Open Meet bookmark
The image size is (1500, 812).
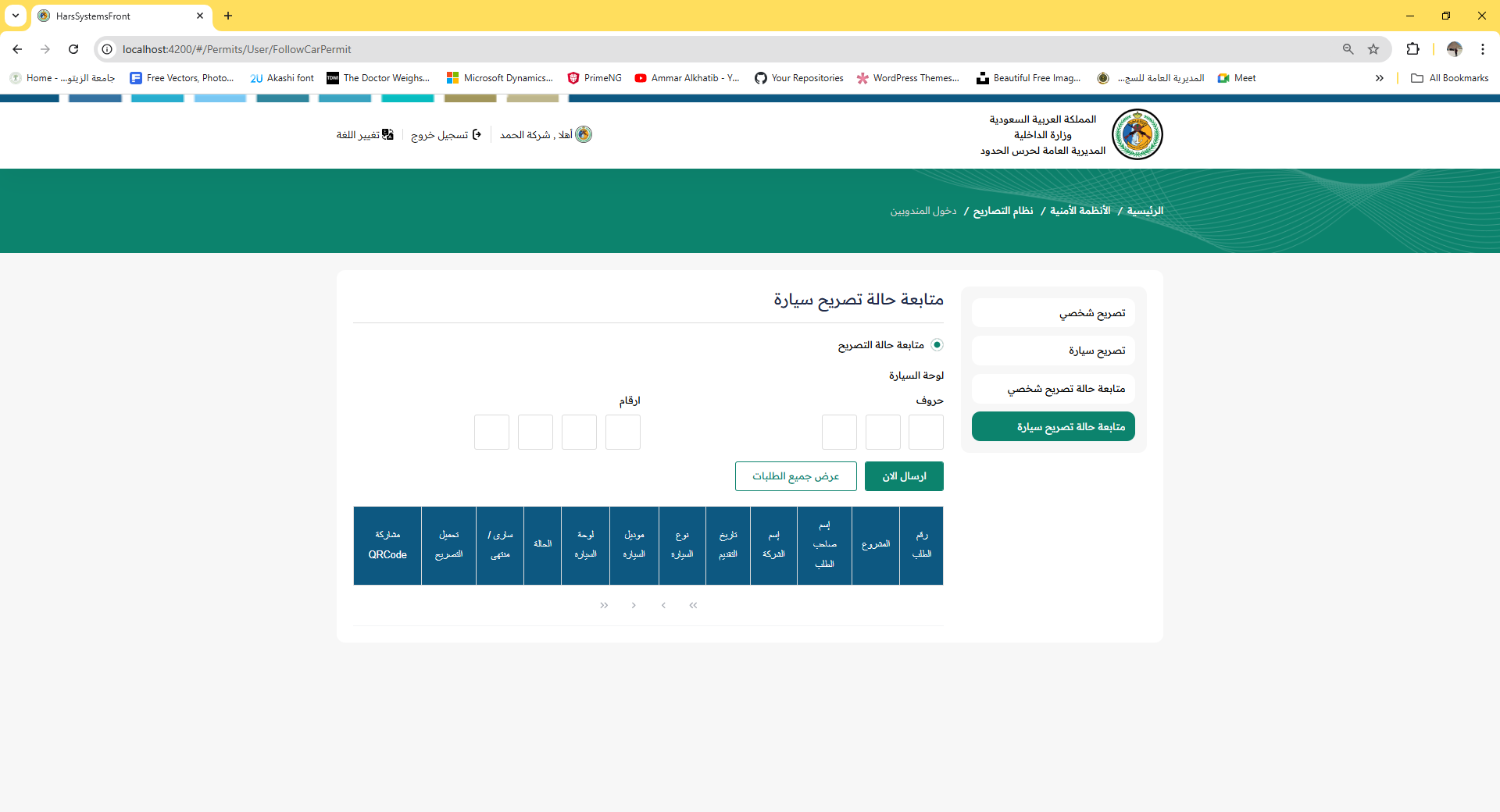pos(1237,78)
